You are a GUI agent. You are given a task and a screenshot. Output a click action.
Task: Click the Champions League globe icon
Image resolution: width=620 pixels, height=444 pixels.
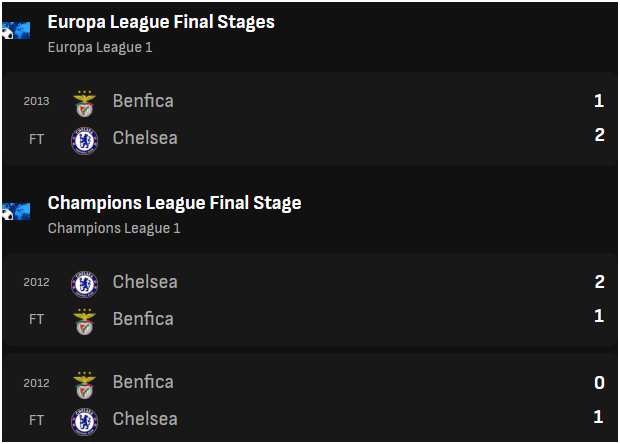click(x=16, y=212)
